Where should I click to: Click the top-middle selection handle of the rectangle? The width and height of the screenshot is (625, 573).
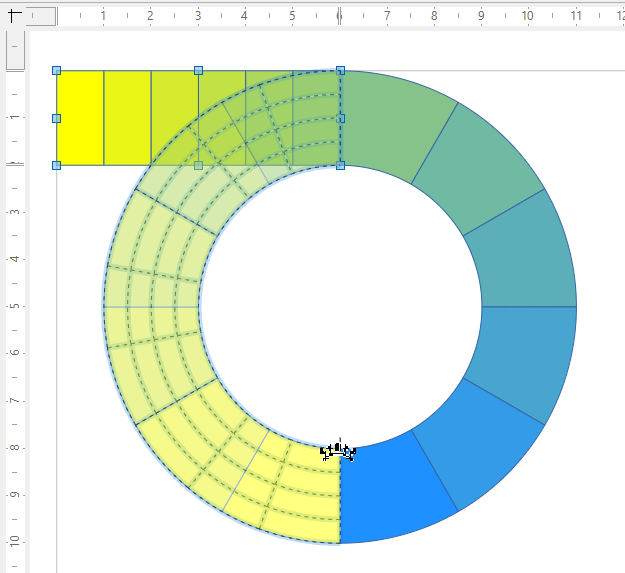pos(199,71)
